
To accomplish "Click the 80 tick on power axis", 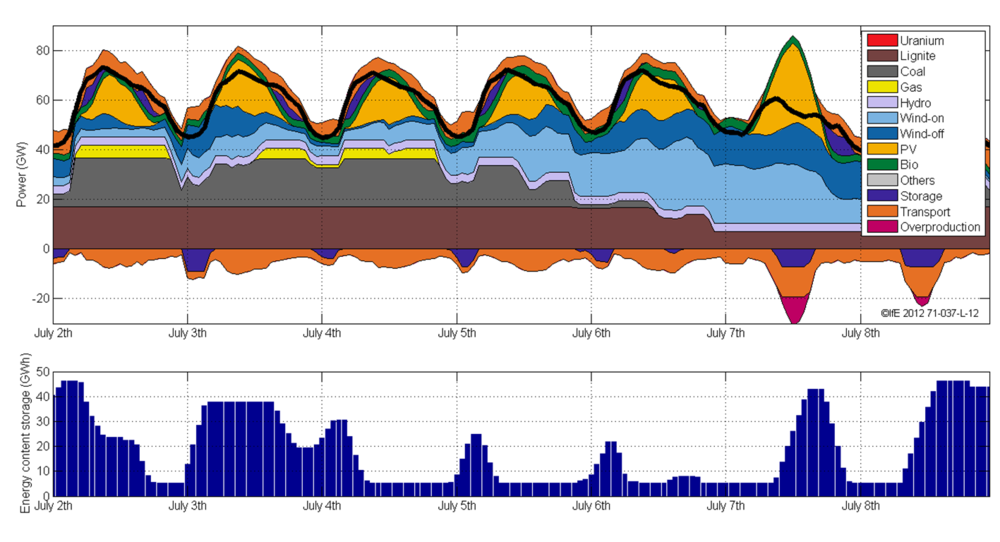I will point(42,50).
